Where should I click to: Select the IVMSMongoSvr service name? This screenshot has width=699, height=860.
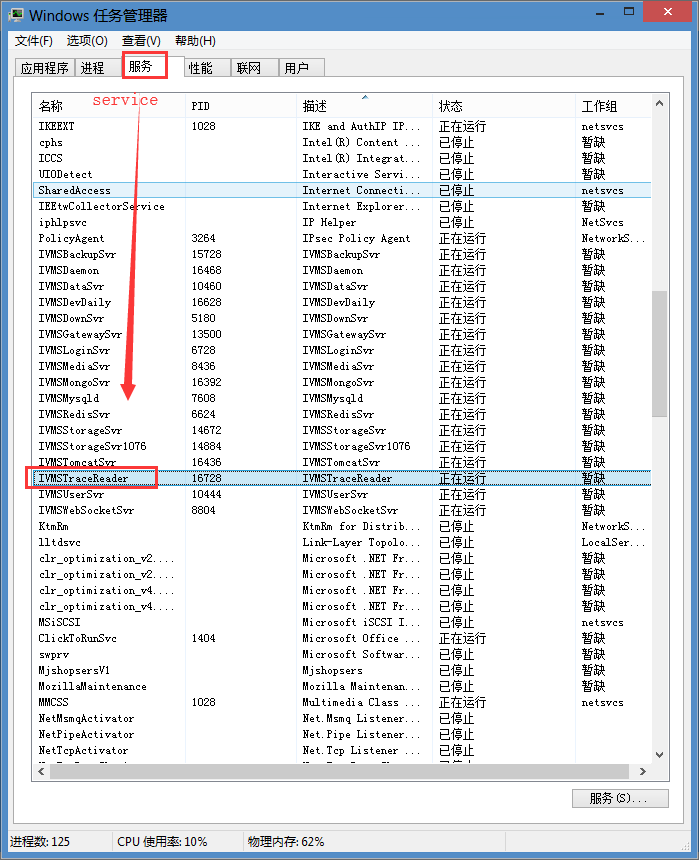point(74,382)
